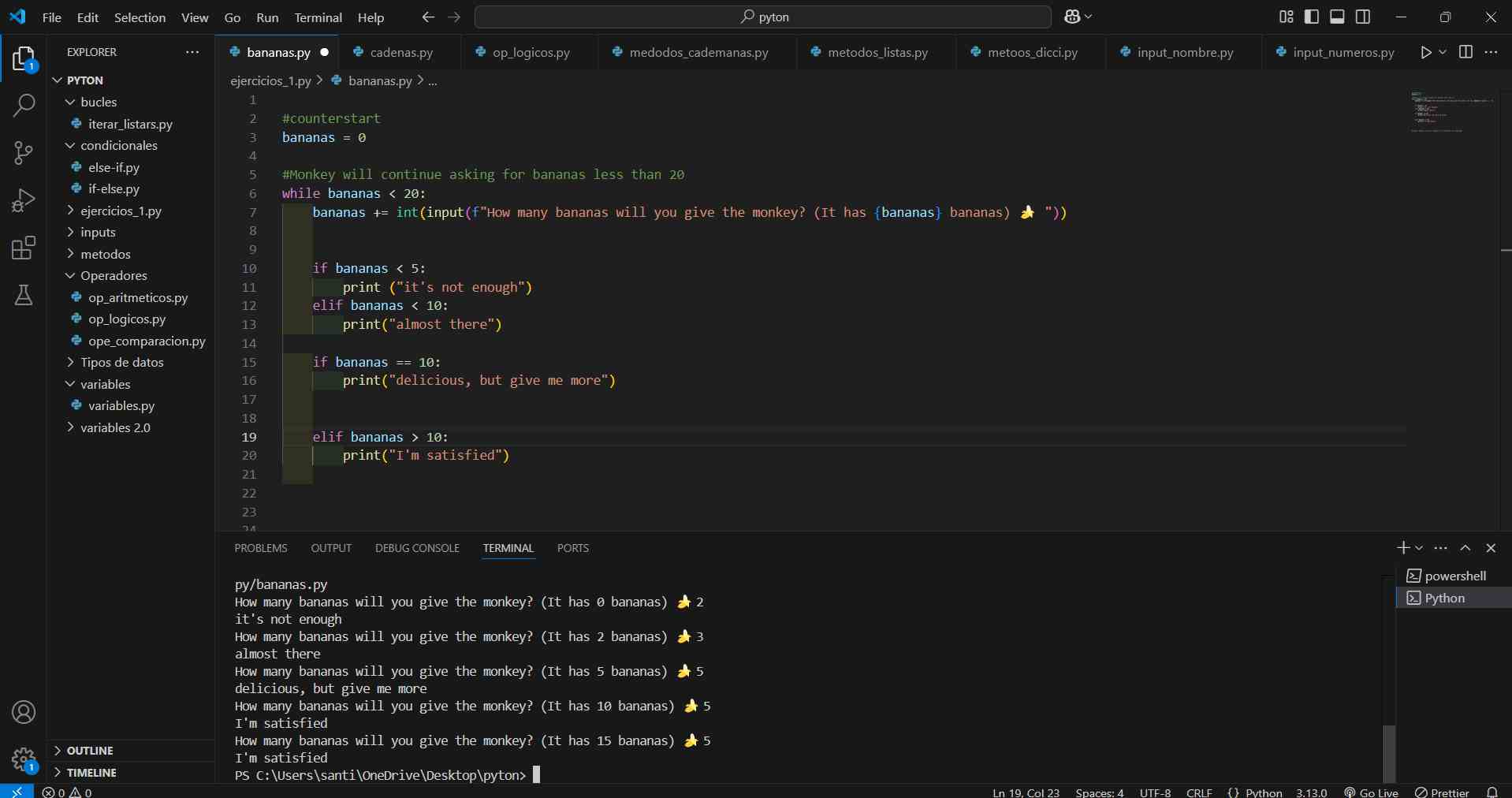1512x798 pixels.
Task: Change indentation via Spaces: 4
Action: [1100, 792]
